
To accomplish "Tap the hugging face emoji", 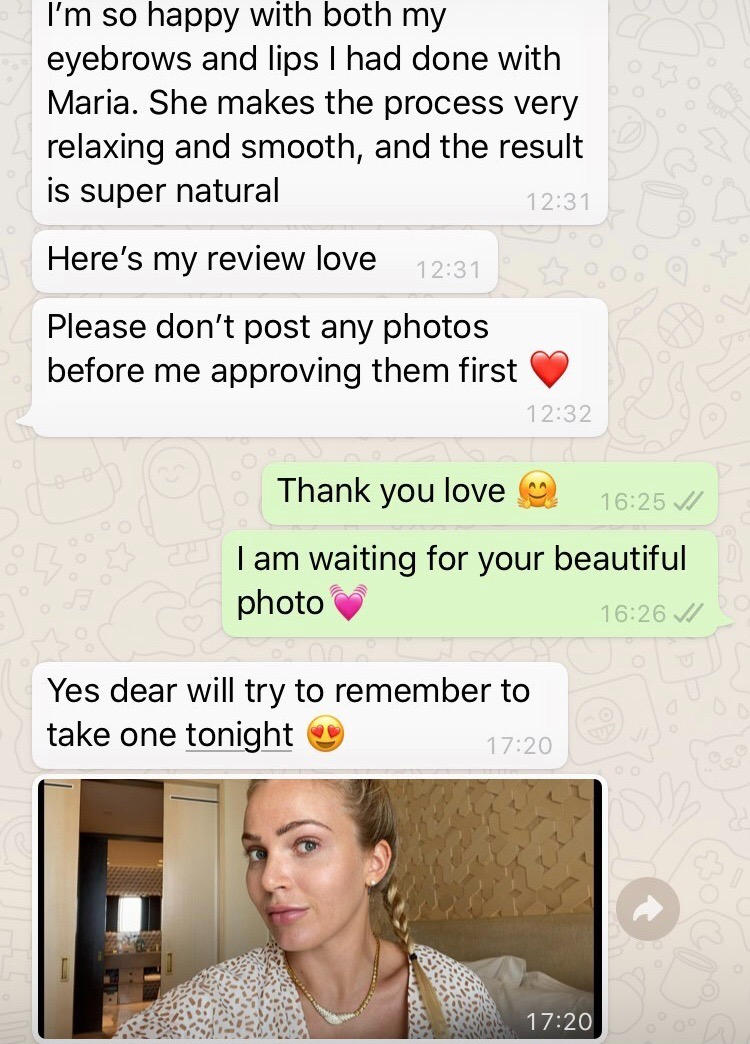I will pyautogui.click(x=538, y=491).
